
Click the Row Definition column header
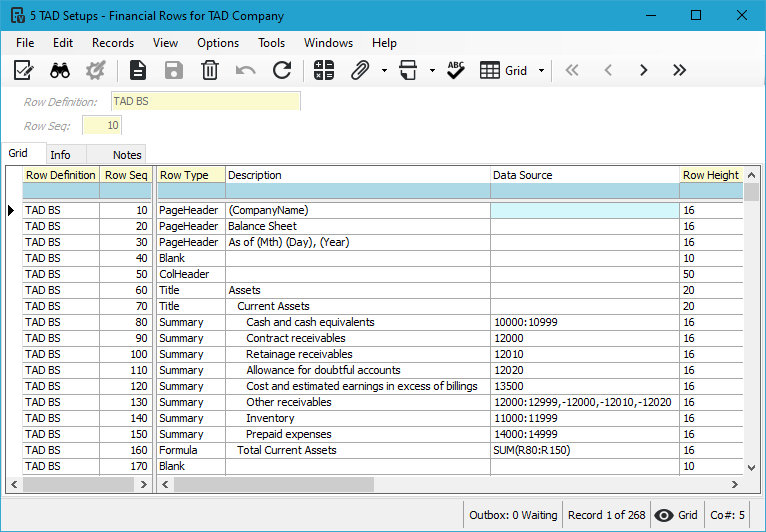(61, 175)
